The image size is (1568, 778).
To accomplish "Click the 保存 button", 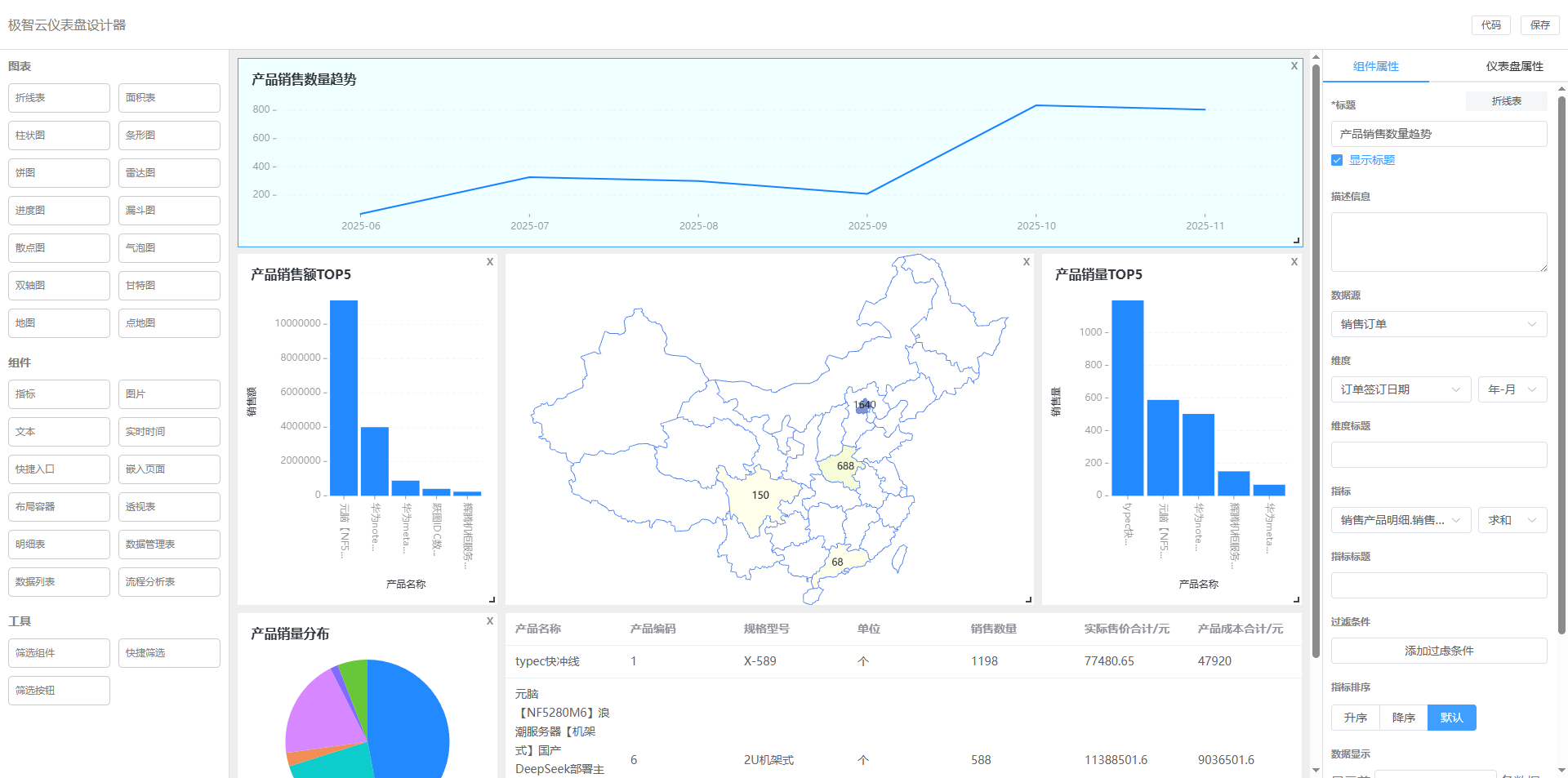I will 1539,25.
